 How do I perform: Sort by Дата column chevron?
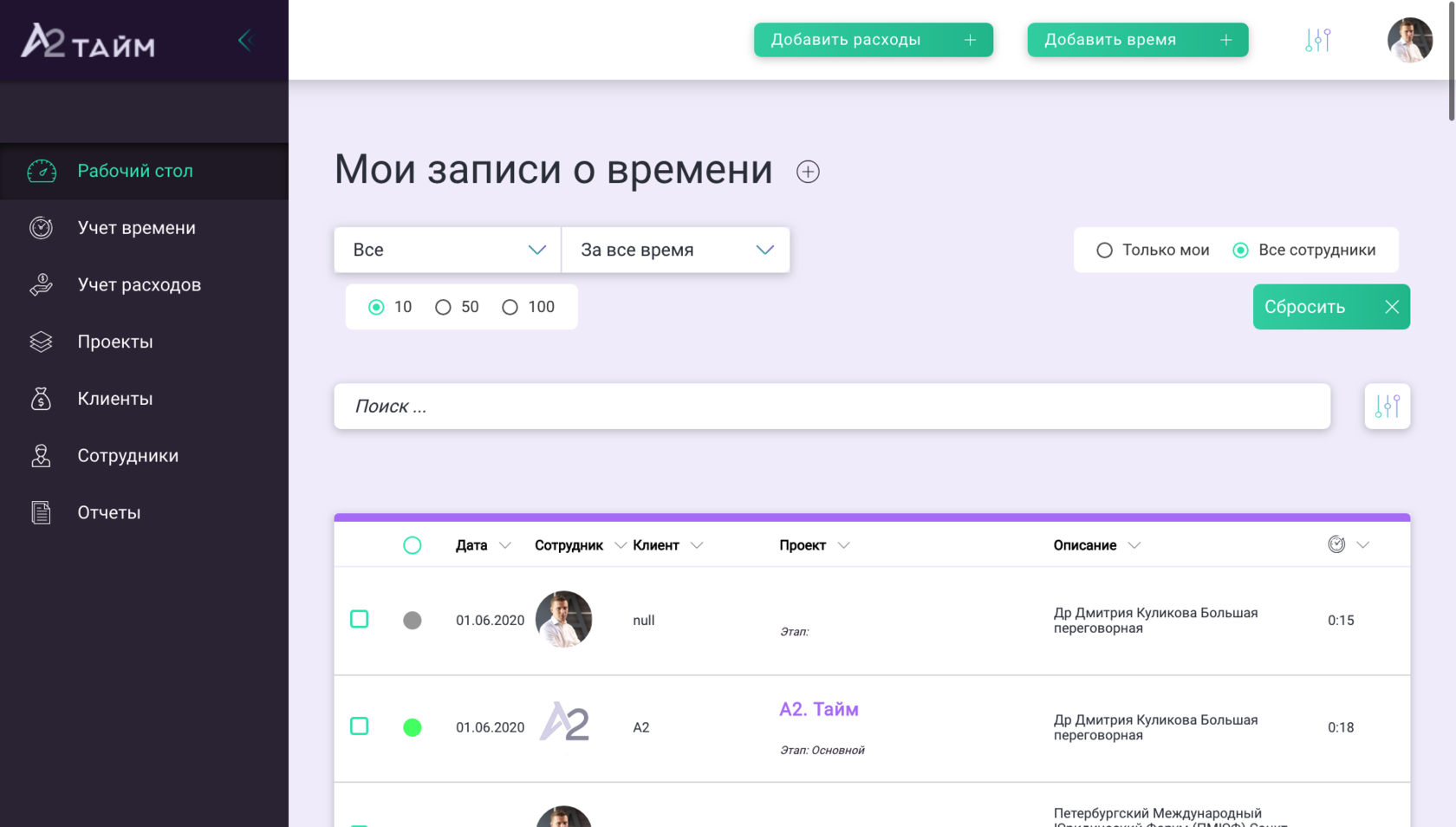click(x=505, y=545)
